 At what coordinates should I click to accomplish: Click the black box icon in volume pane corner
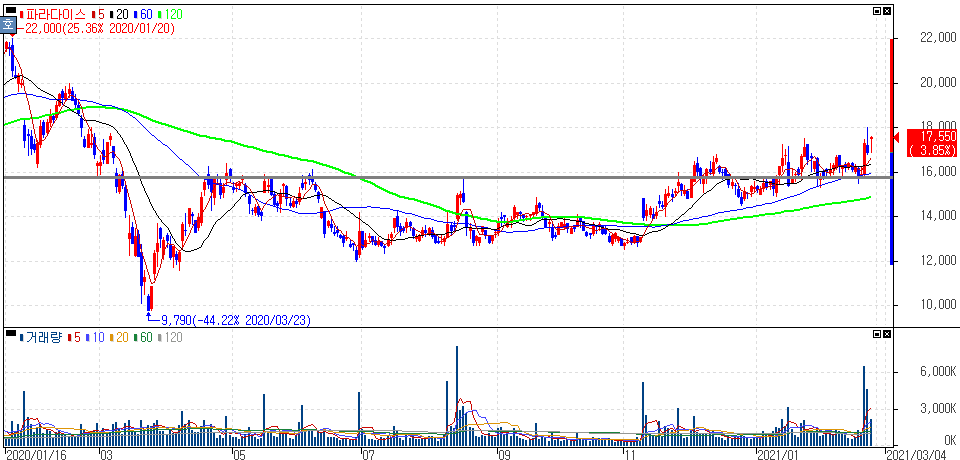pos(11,334)
